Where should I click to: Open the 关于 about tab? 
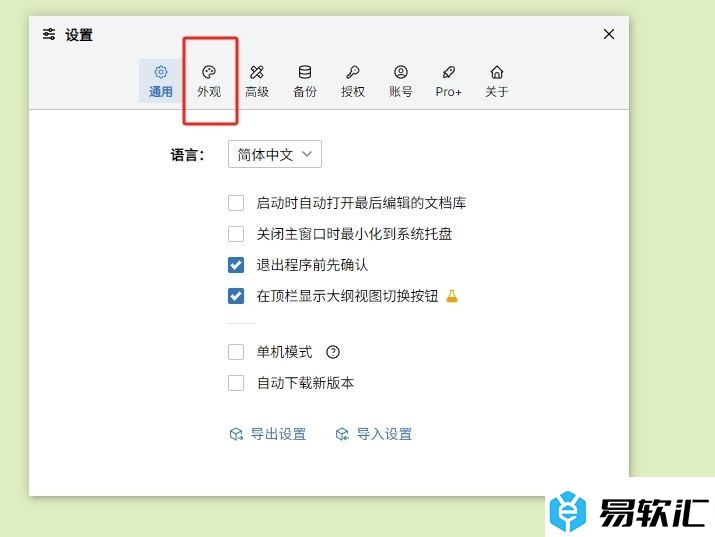(497, 81)
